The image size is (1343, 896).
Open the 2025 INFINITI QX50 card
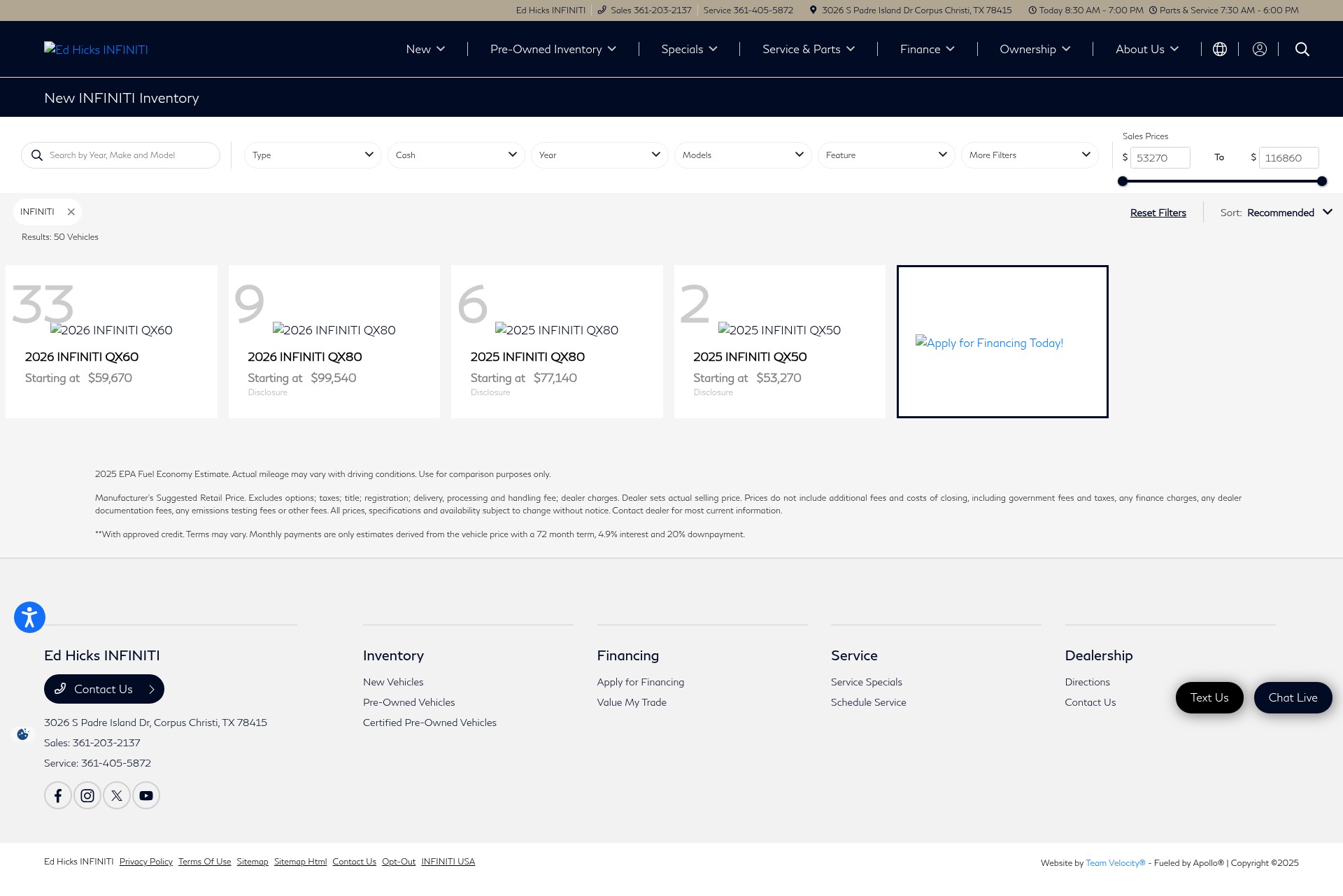(x=779, y=341)
